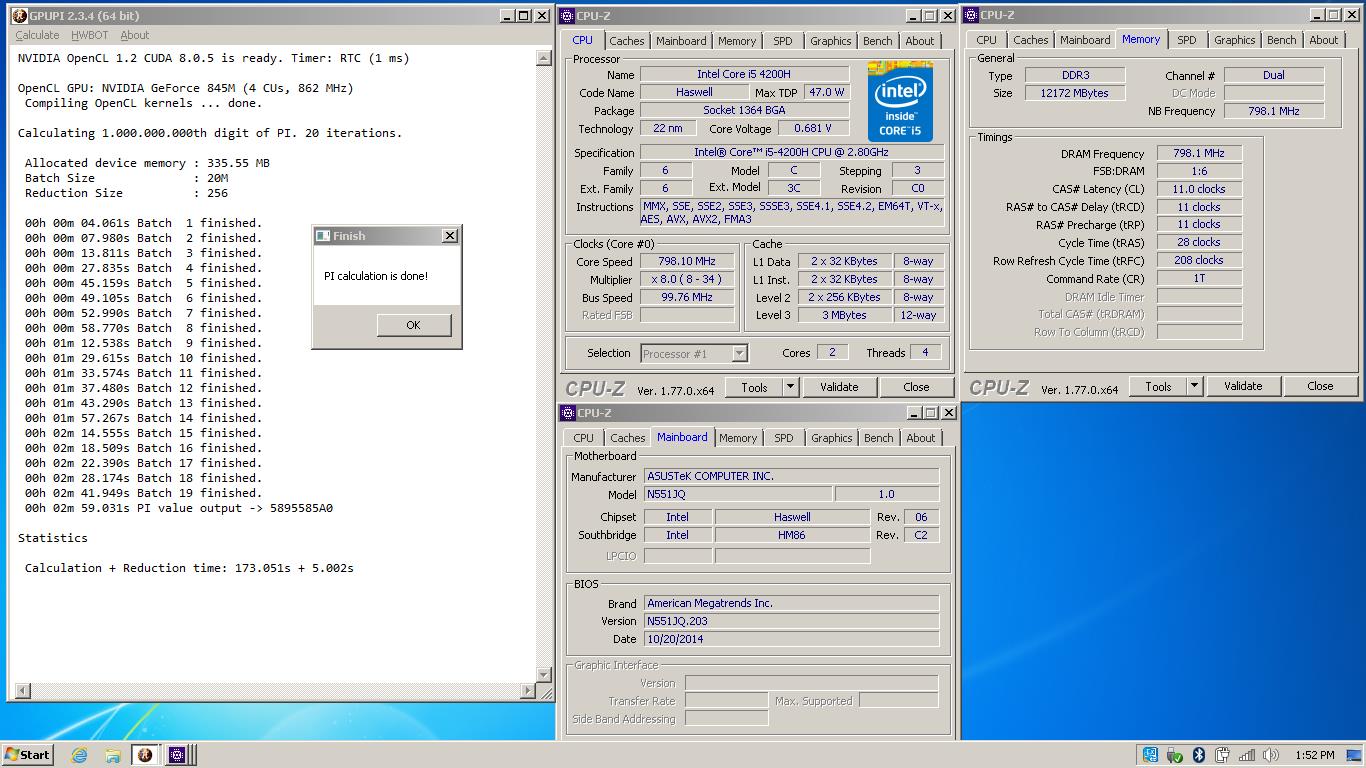Click the GPUPI title bar app icon
The height and width of the screenshot is (768, 1366).
click(x=18, y=15)
